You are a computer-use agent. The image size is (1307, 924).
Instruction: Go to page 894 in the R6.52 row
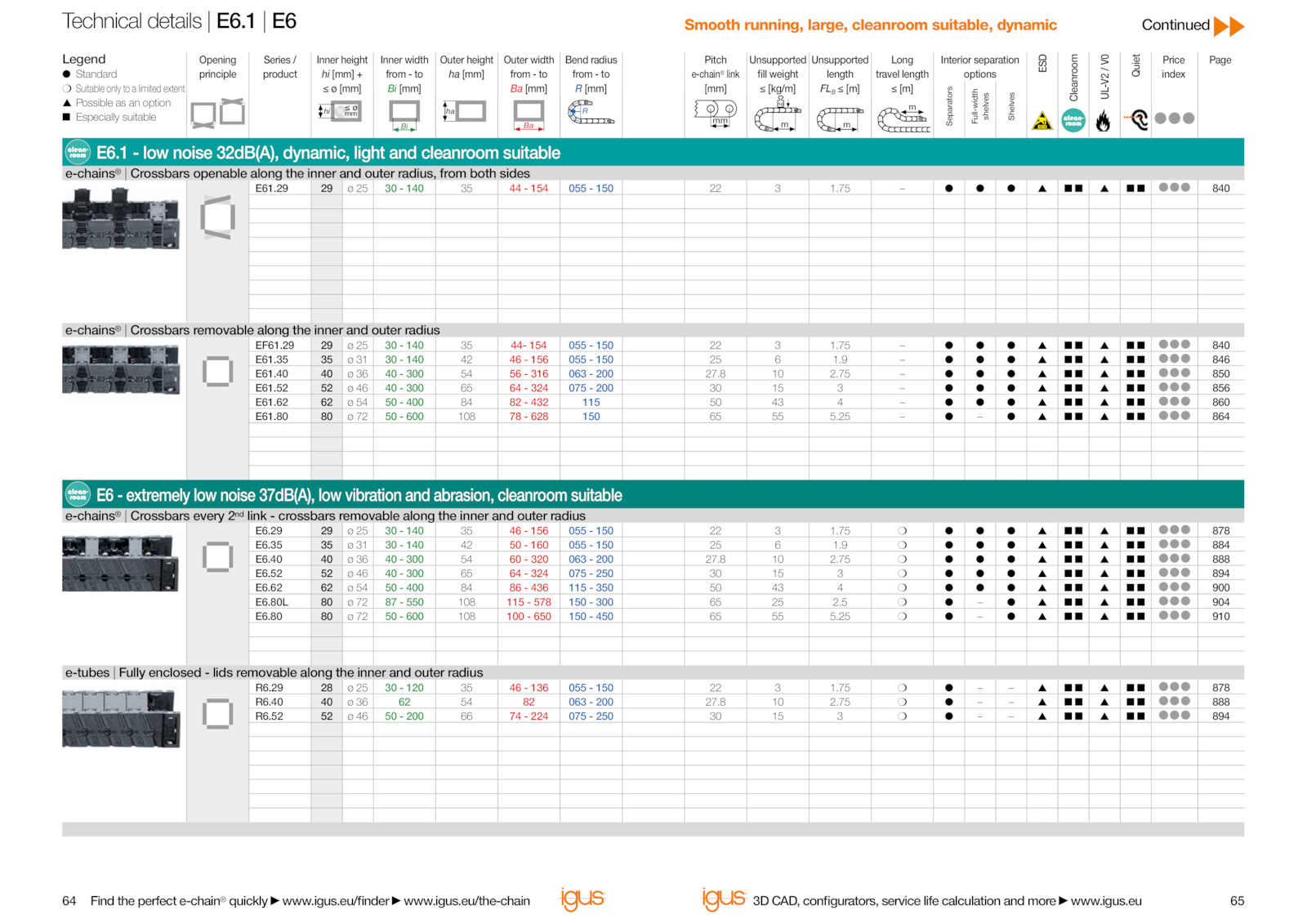[1220, 716]
